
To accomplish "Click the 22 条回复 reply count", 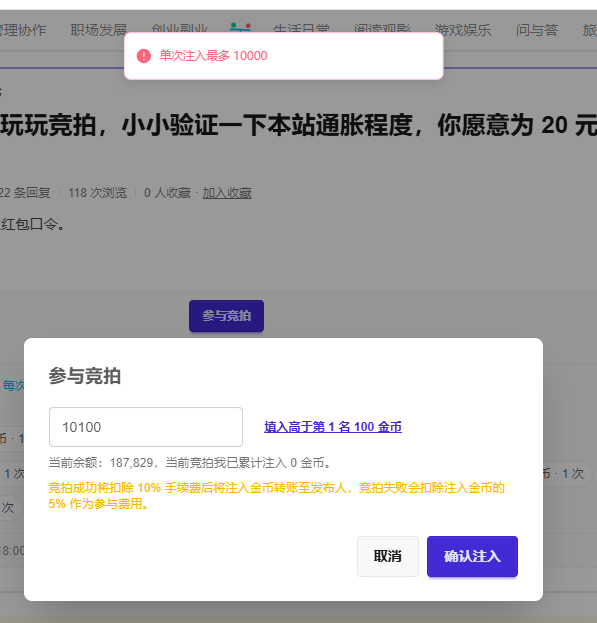I will coord(25,193).
